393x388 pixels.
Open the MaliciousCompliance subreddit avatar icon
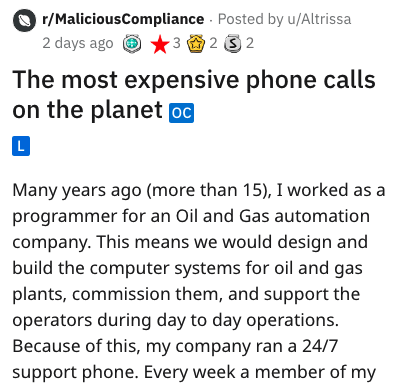point(24,20)
